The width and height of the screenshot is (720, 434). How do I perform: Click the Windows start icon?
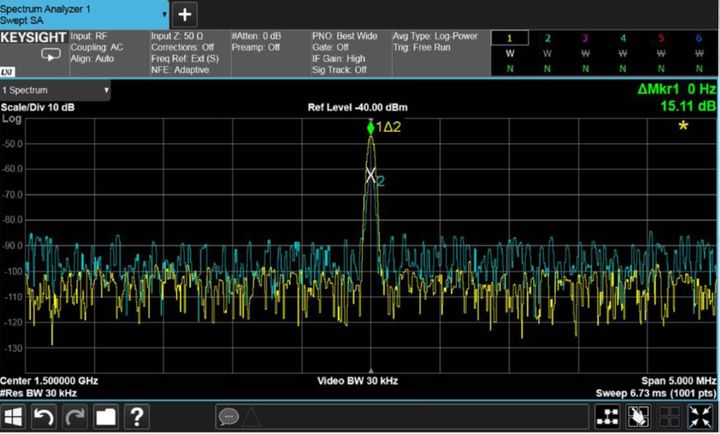[x=15, y=417]
